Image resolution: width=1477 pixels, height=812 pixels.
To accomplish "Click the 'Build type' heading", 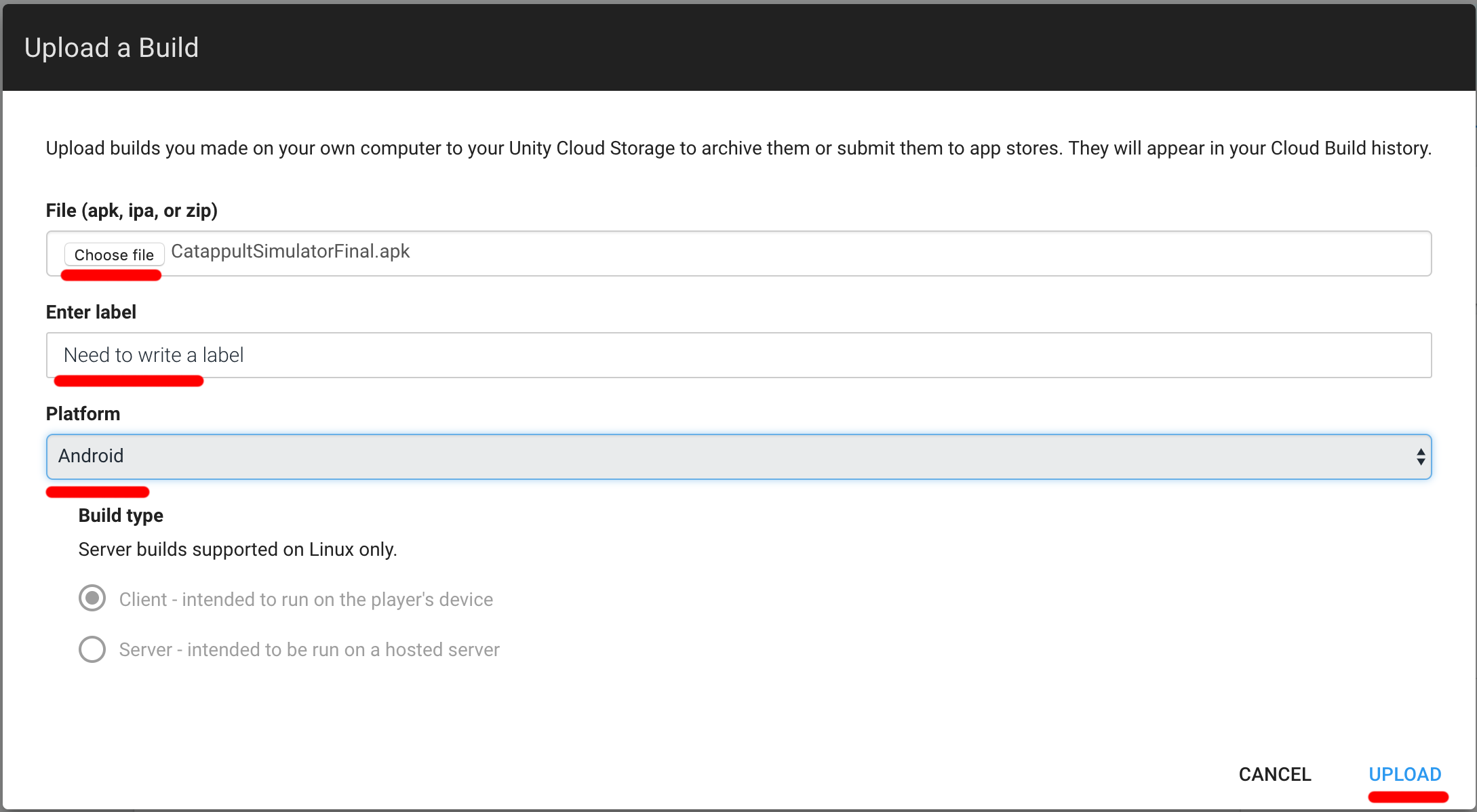I will [x=121, y=515].
